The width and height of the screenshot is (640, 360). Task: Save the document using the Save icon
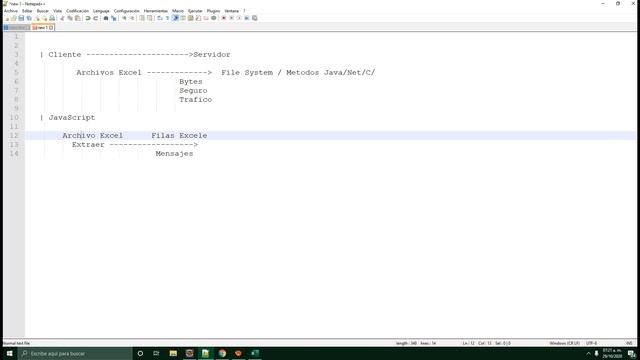click(21, 18)
